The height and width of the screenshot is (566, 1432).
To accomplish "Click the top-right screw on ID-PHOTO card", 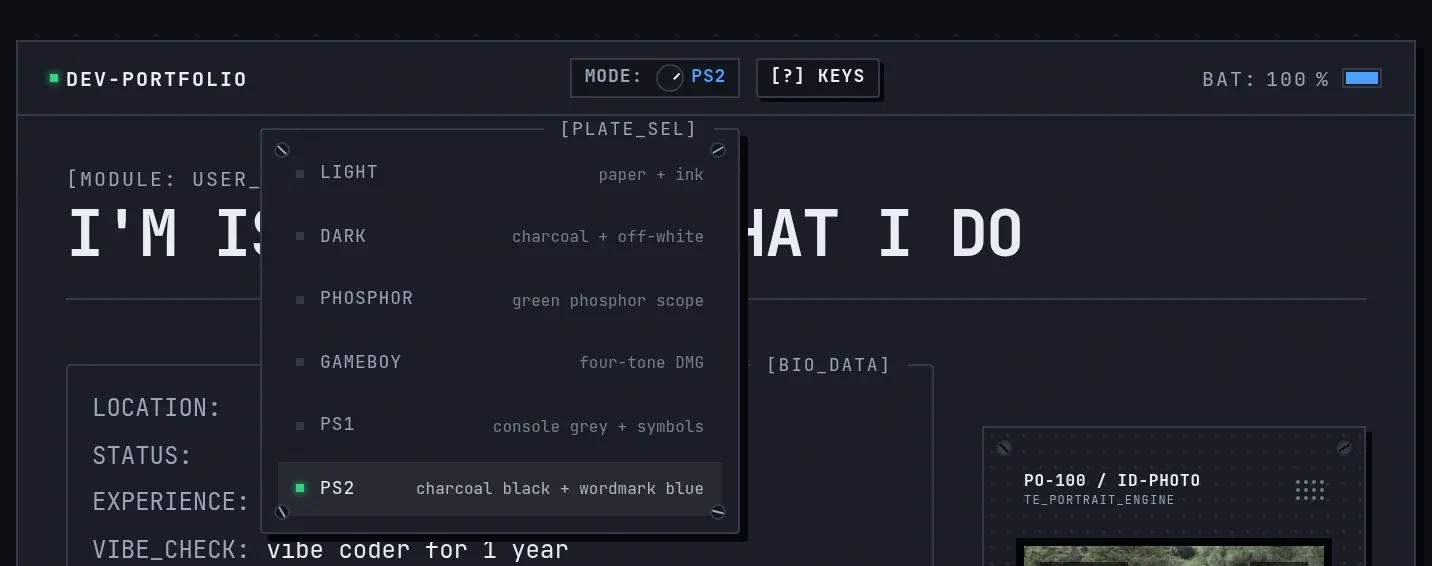I will point(1344,448).
